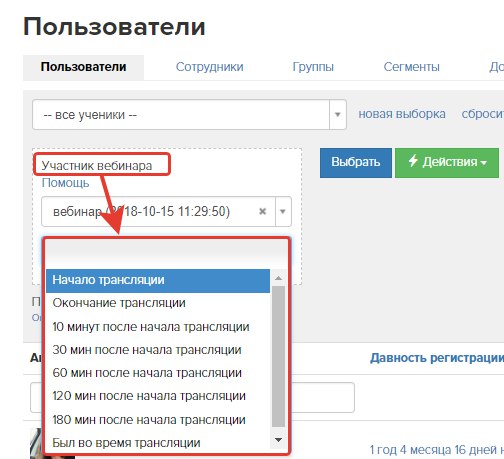The width and height of the screenshot is (504, 459).
Task: Select '60 мин после начала трансляции'
Action: point(158,373)
